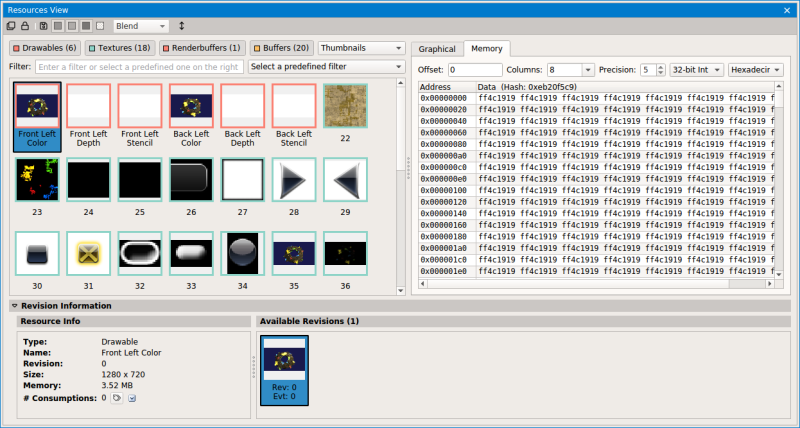
Task: Select the Front Left Stencil thumbnail
Action: click(x=140, y=116)
